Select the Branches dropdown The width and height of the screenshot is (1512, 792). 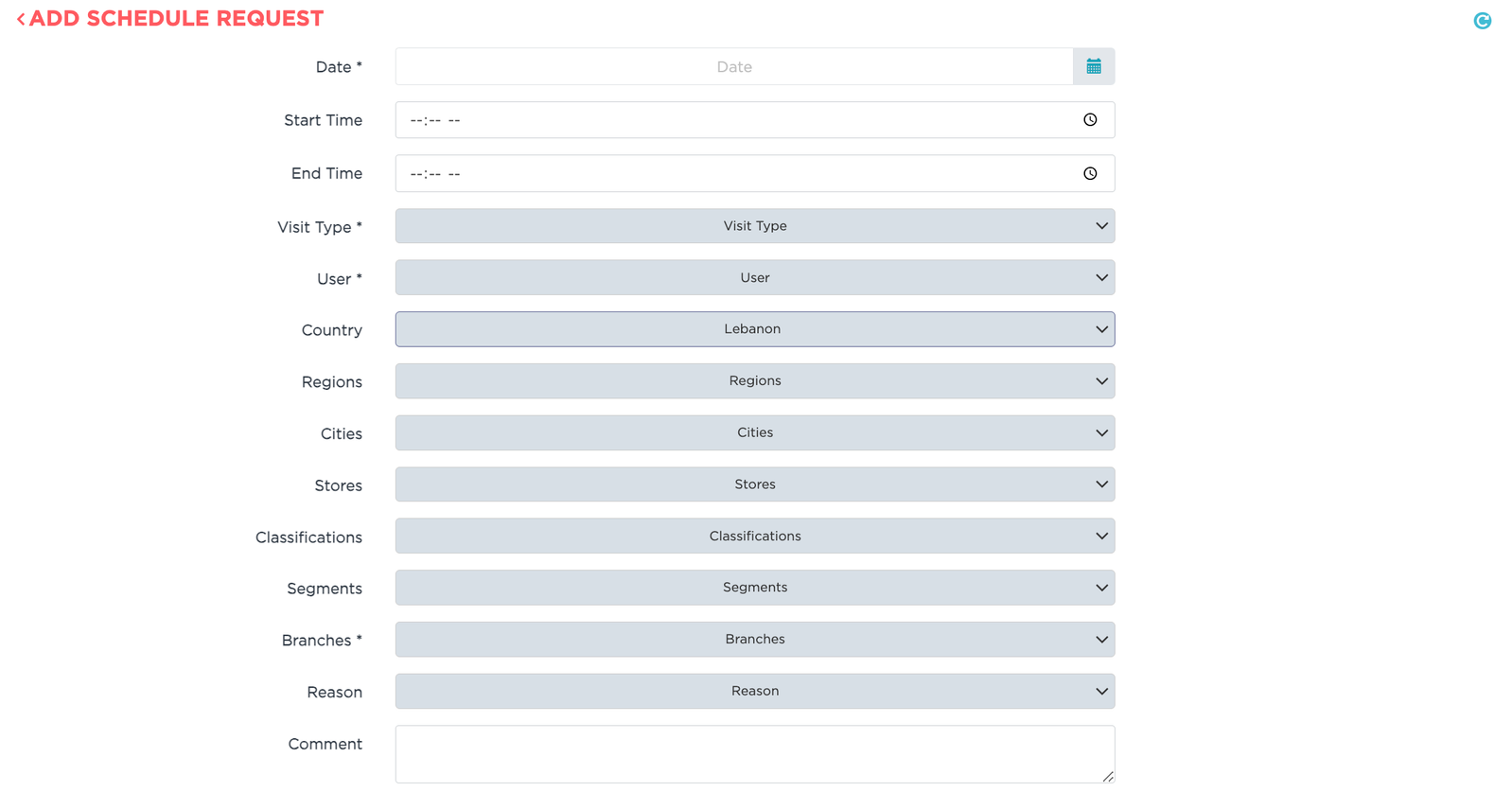coord(754,640)
